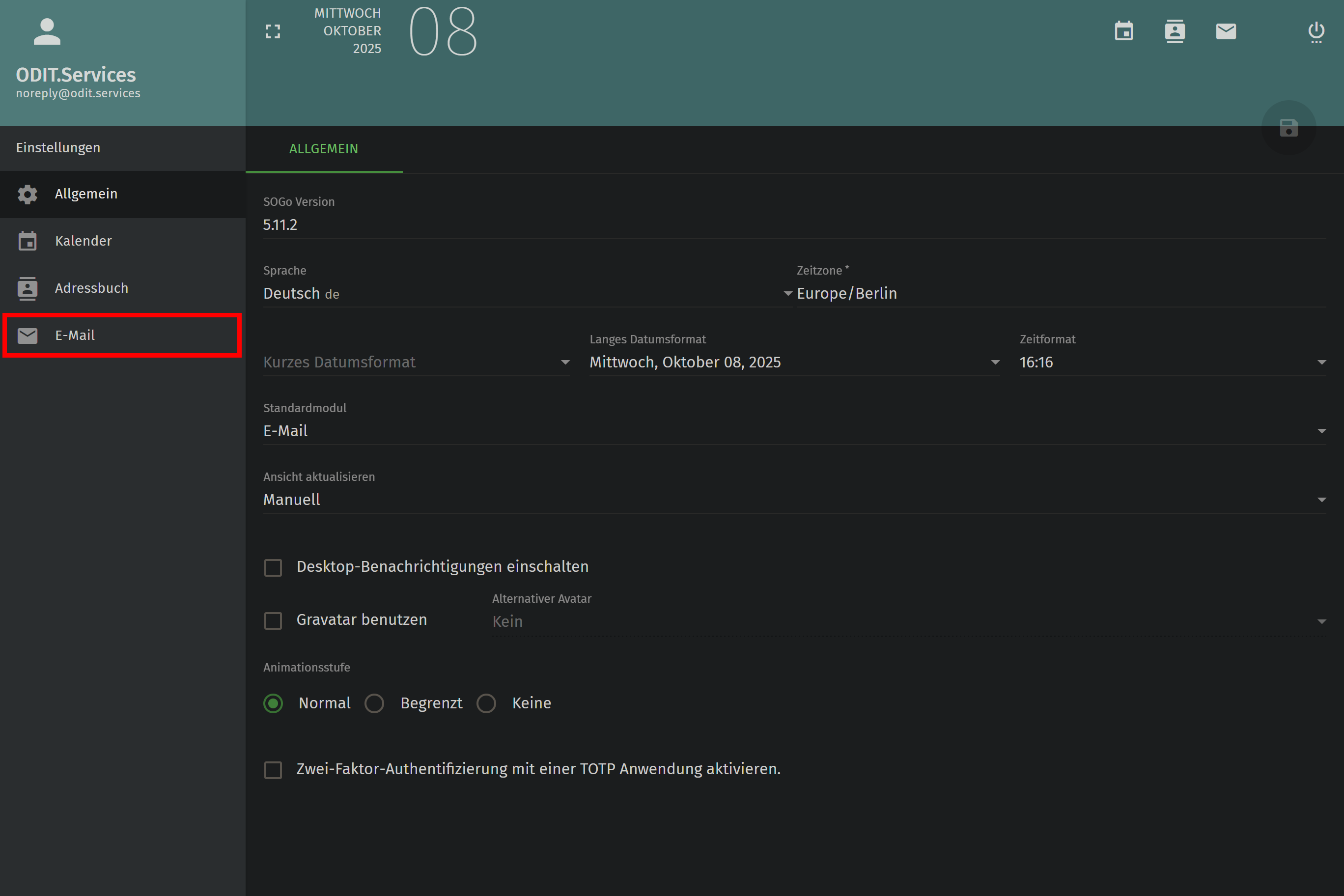
Task: Expand the Ansicht aktualisieren dropdown
Action: (794, 500)
